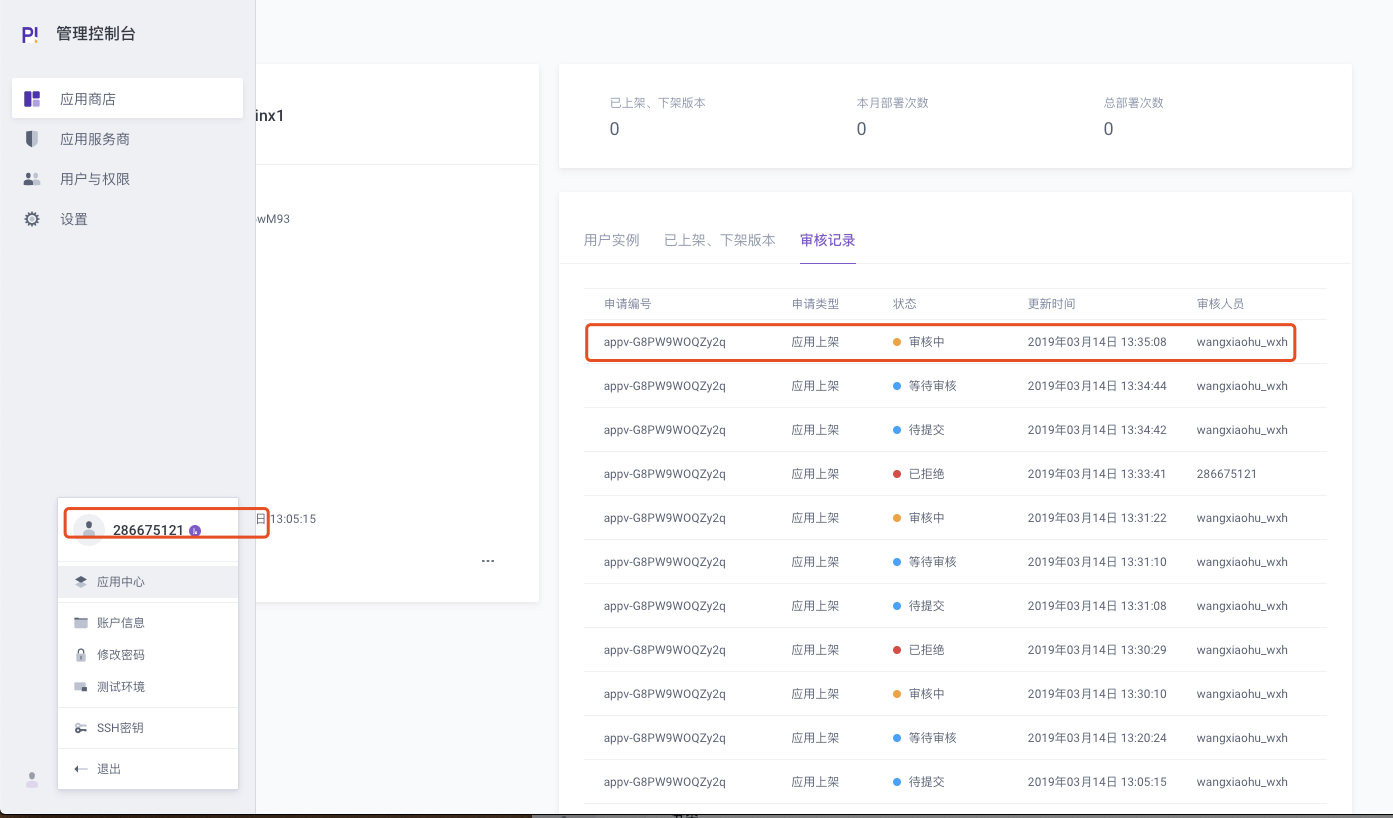Screen dimensions: 1393x818
Task: Click the 应用商店 app store icon
Action: [x=32, y=99]
